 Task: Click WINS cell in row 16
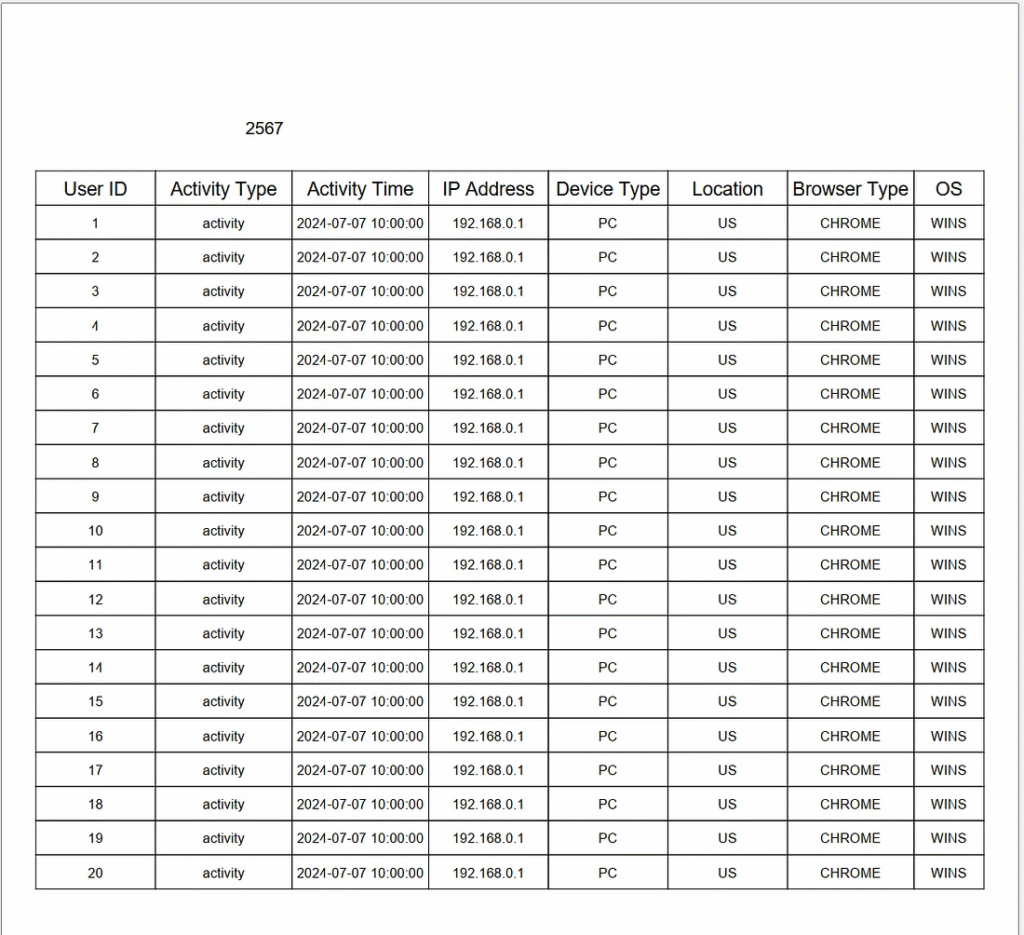tap(948, 736)
